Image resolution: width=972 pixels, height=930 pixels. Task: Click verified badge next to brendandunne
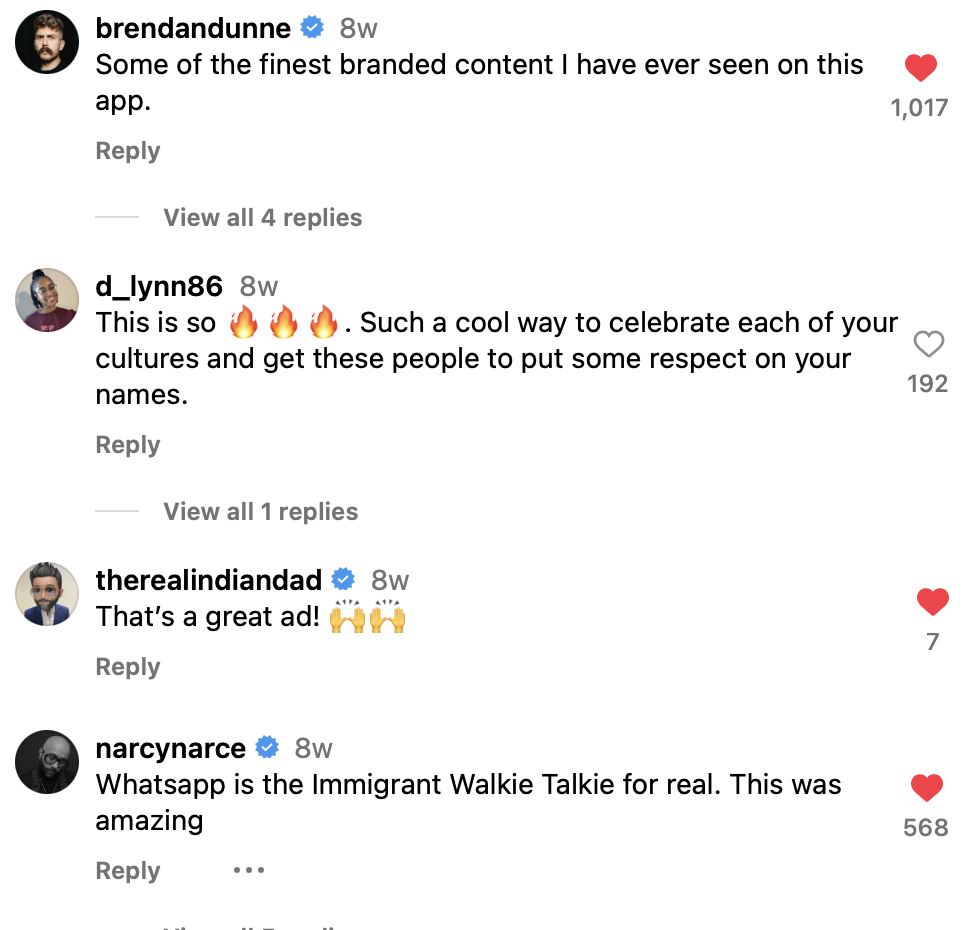coord(312,28)
